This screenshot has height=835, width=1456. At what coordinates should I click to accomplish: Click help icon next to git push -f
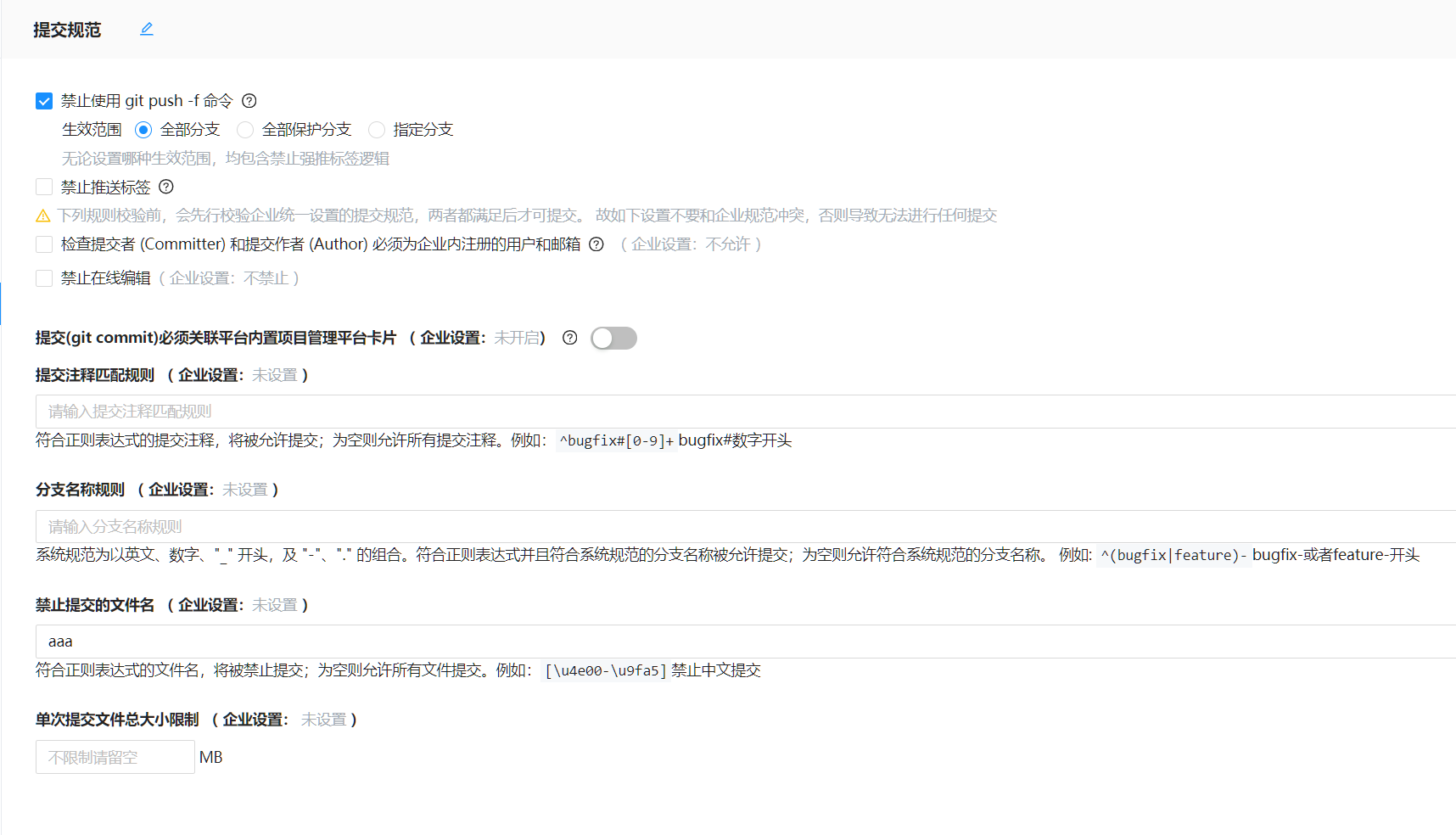(x=249, y=101)
